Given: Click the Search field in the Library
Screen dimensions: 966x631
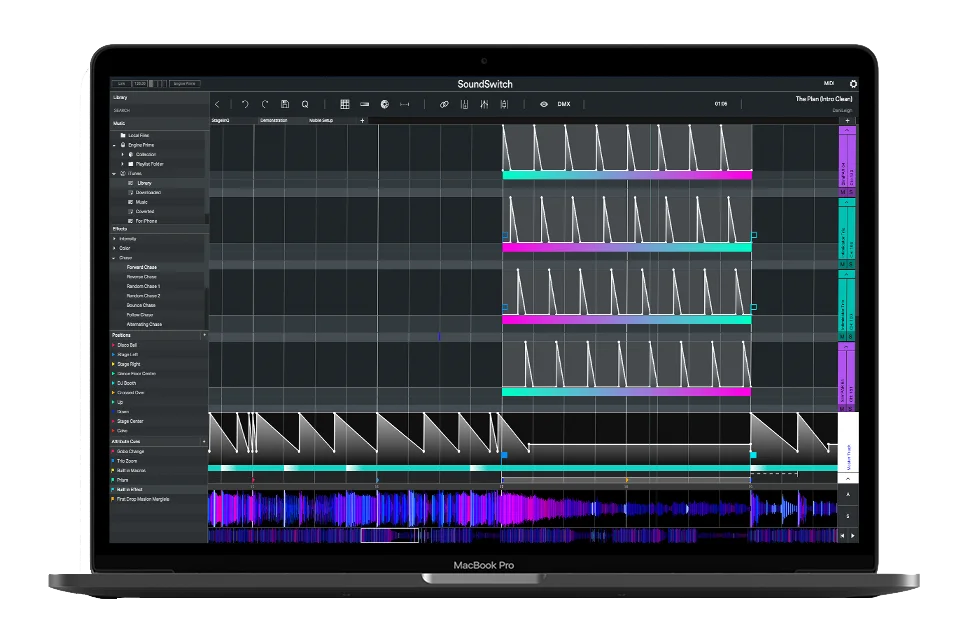Looking at the screenshot, I should pyautogui.click(x=158, y=110).
